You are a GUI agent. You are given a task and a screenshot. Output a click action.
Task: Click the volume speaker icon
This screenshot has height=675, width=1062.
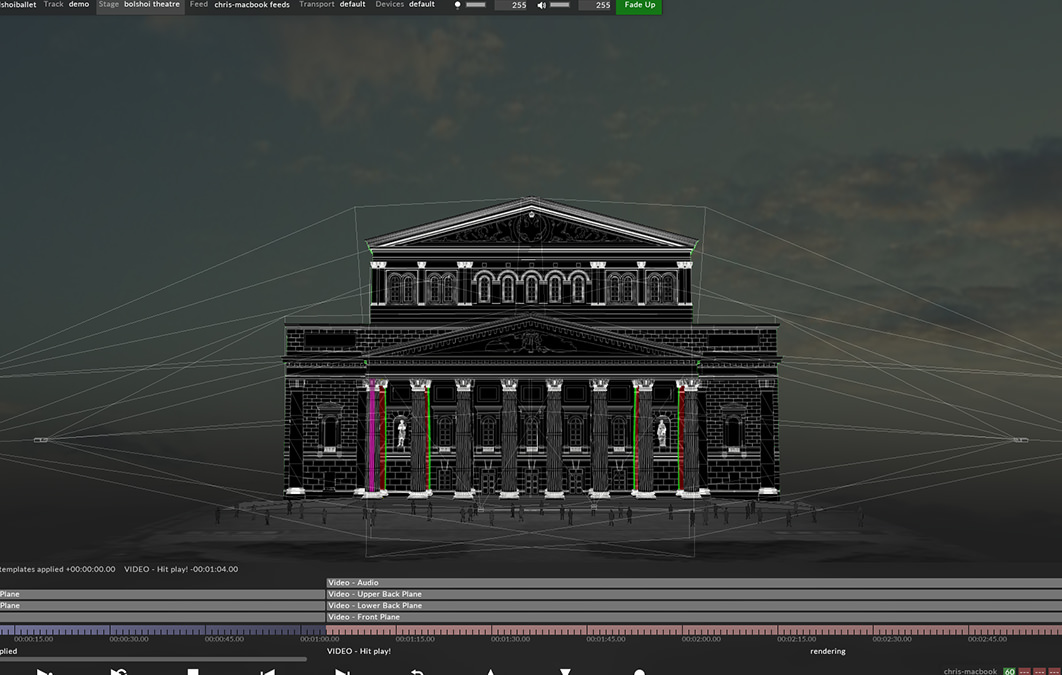[541, 5]
